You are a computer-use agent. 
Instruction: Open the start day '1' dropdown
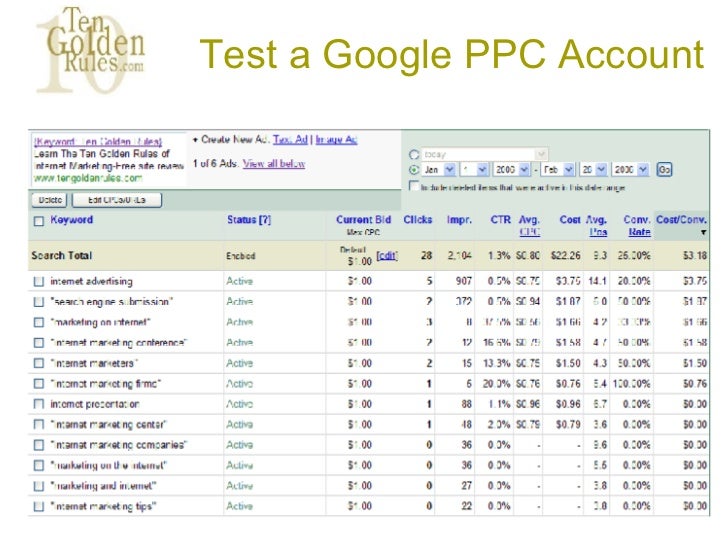coord(474,169)
